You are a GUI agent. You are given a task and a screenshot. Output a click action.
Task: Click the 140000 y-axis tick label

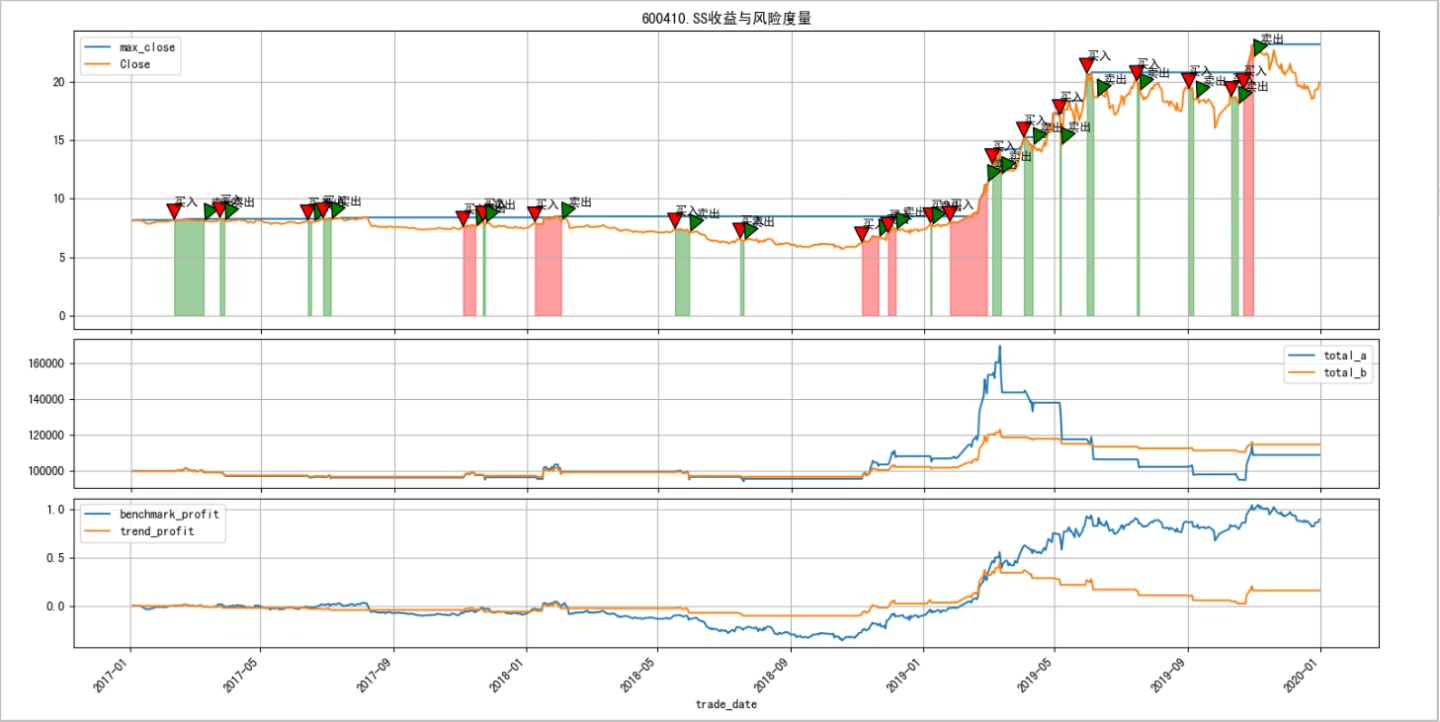pos(46,400)
